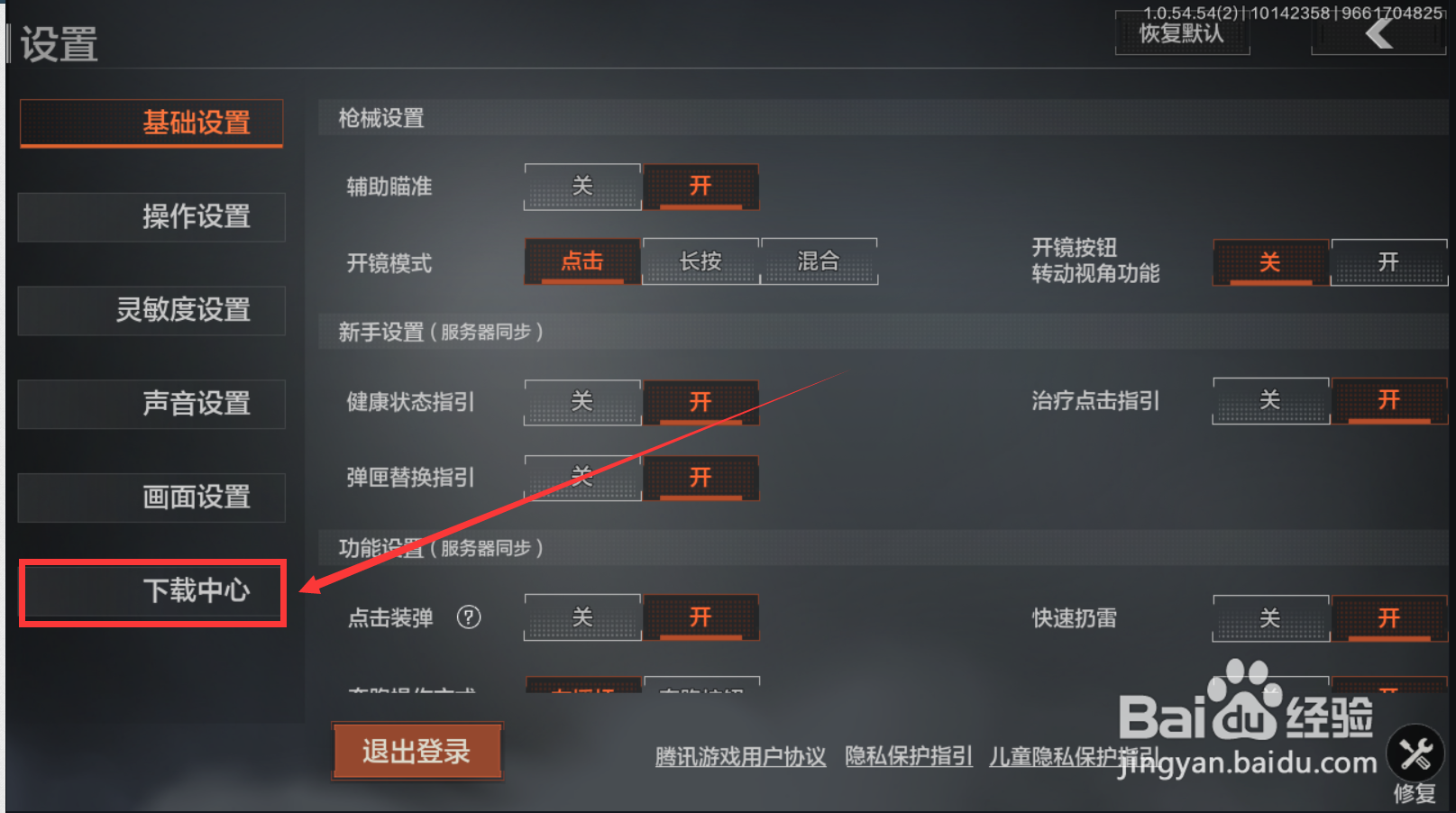The image size is (1456, 813).
Task: Open the 操作设置 tab
Action: pyautogui.click(x=151, y=216)
